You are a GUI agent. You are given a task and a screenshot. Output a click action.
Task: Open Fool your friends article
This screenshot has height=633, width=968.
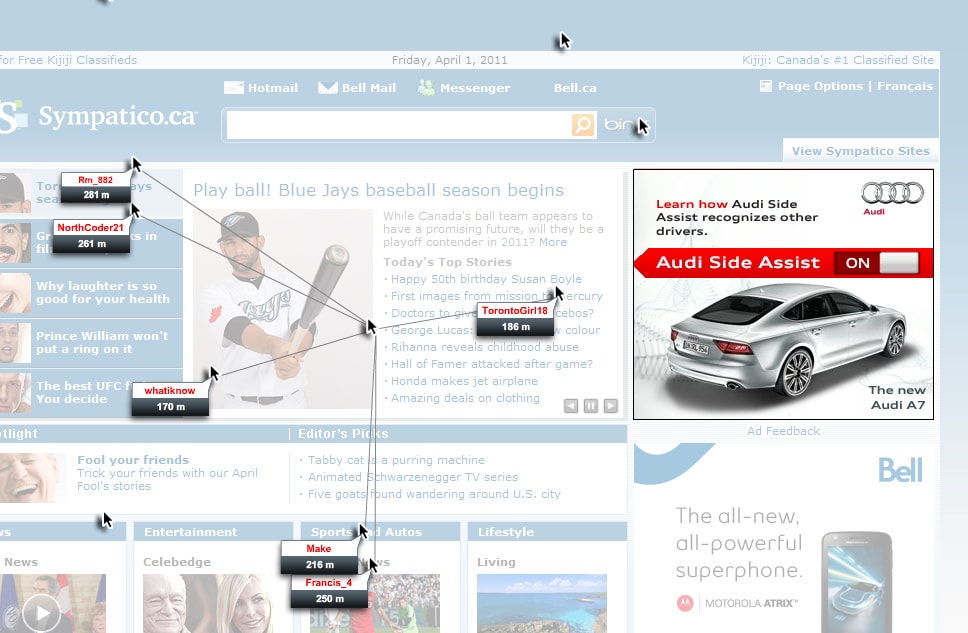tap(133, 459)
